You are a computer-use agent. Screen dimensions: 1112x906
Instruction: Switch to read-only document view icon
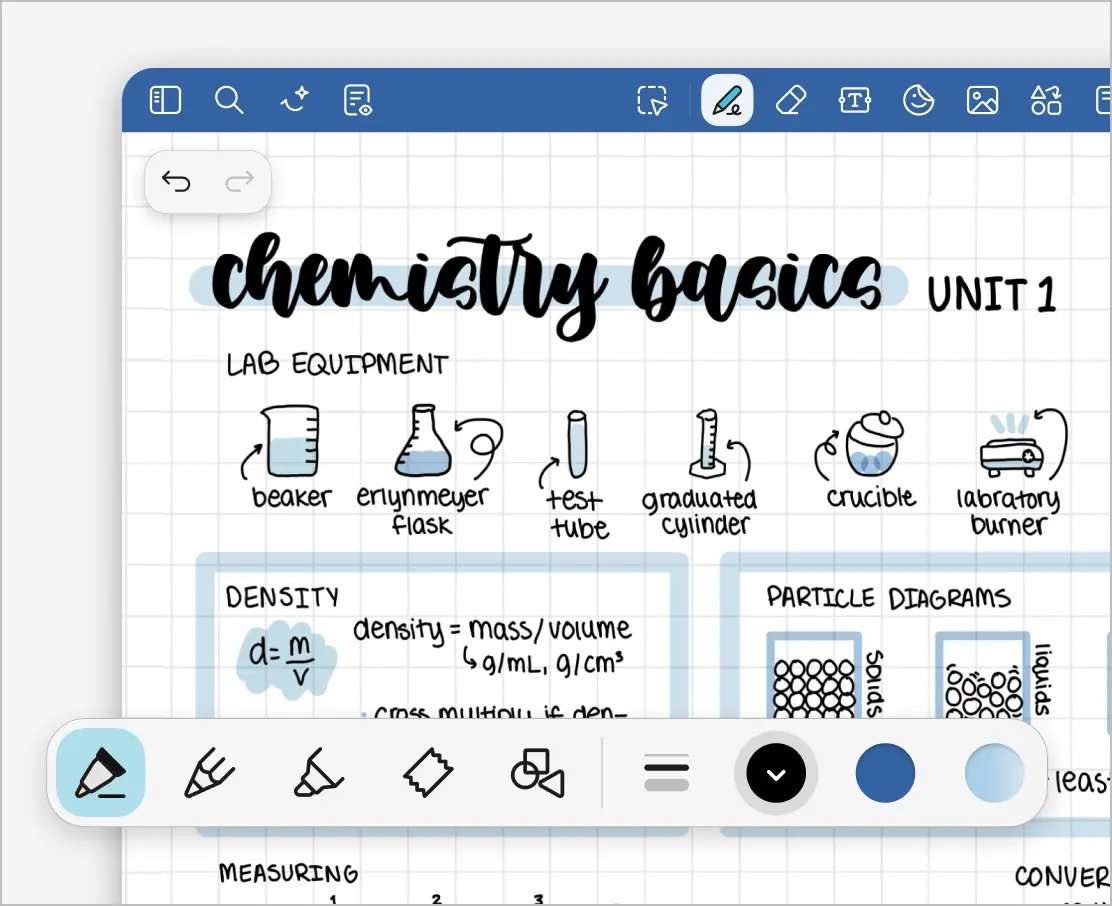tap(358, 100)
